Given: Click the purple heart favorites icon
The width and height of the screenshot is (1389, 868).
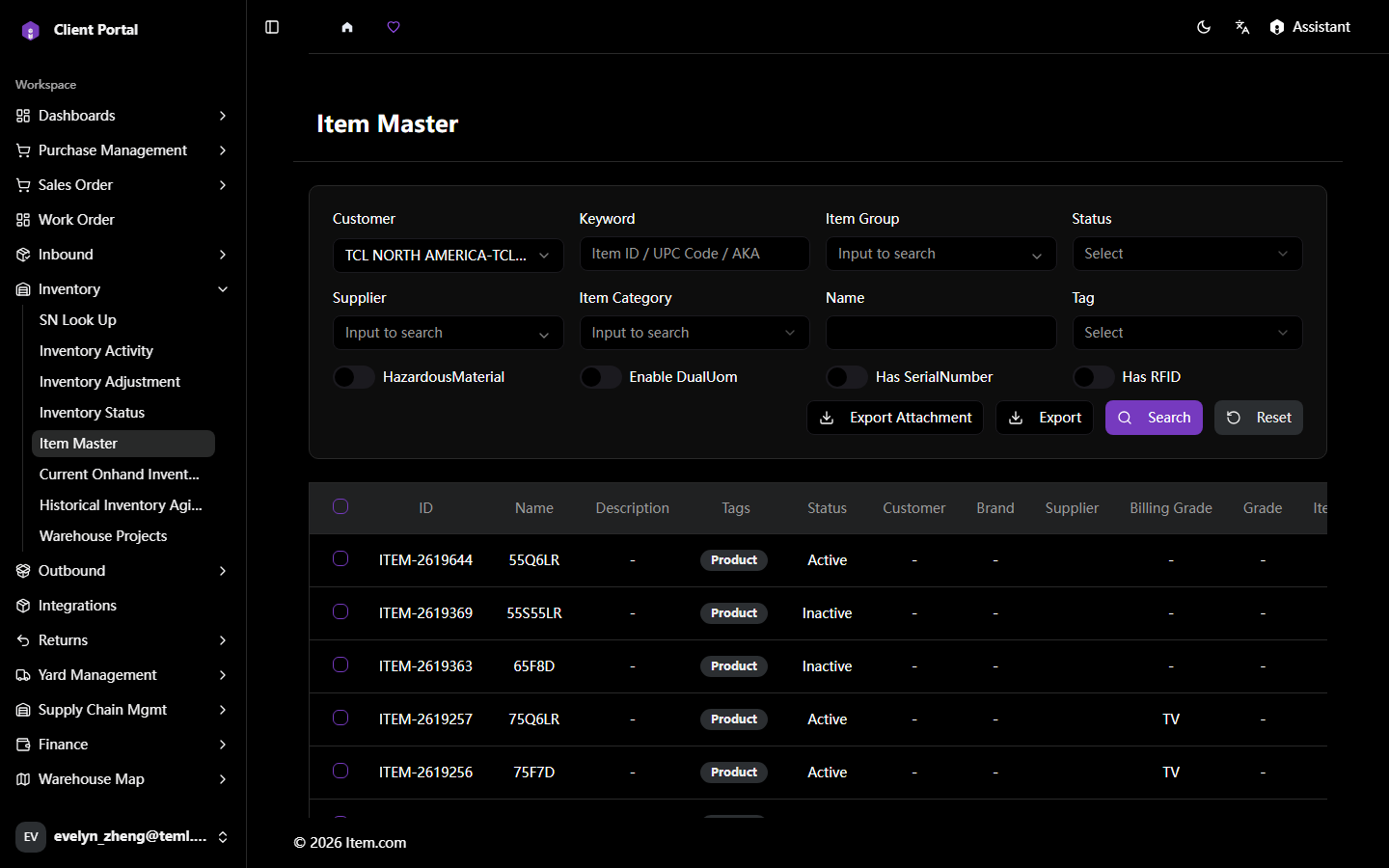Looking at the screenshot, I should [x=394, y=27].
